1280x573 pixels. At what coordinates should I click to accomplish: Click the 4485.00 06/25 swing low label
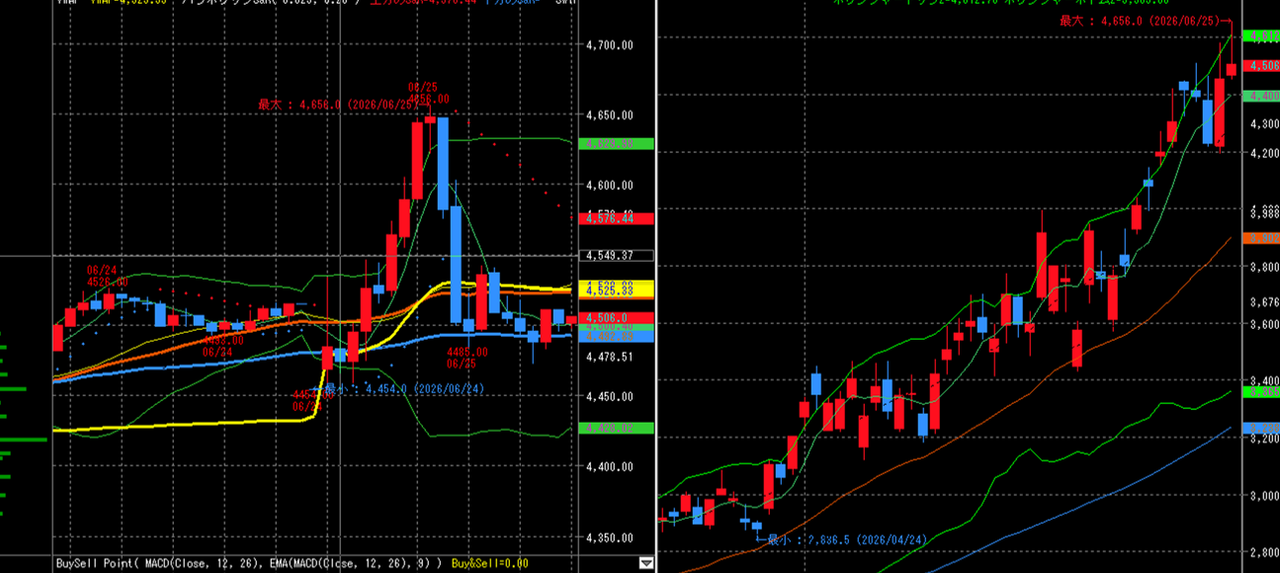click(x=467, y=357)
